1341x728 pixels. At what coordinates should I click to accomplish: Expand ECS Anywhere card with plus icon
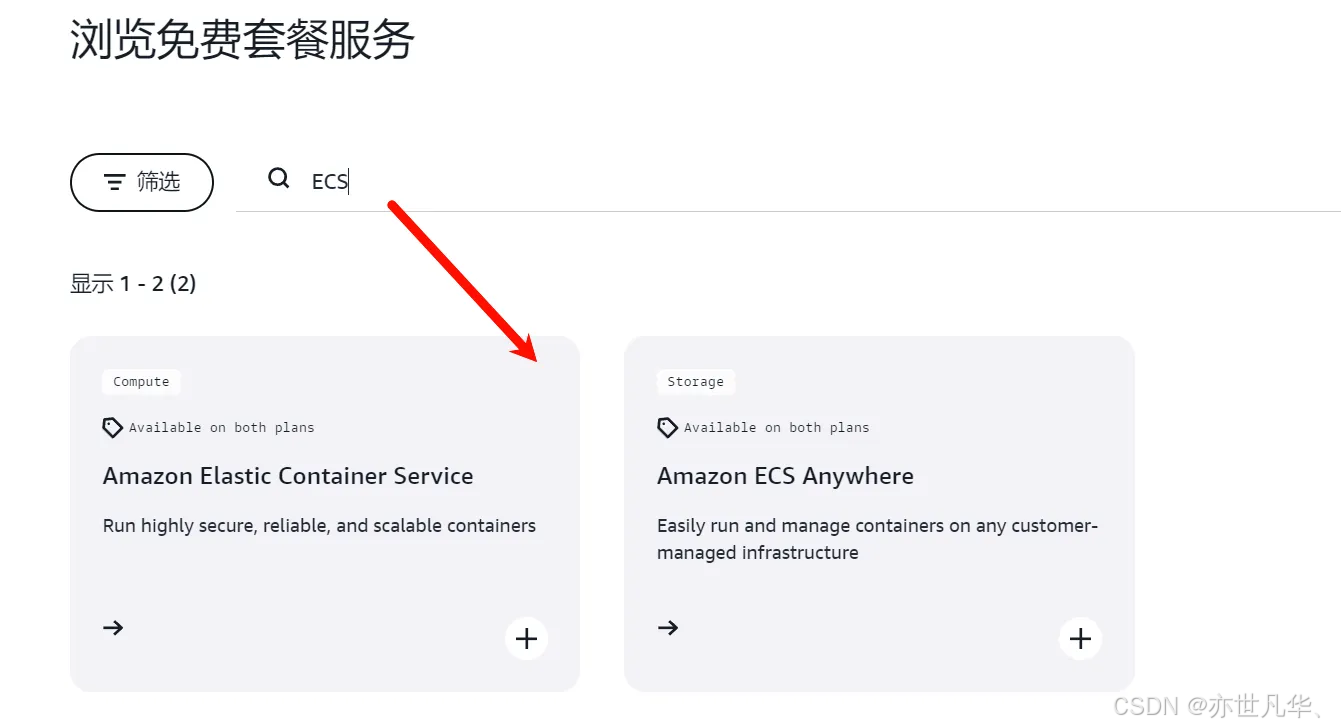[1080, 638]
